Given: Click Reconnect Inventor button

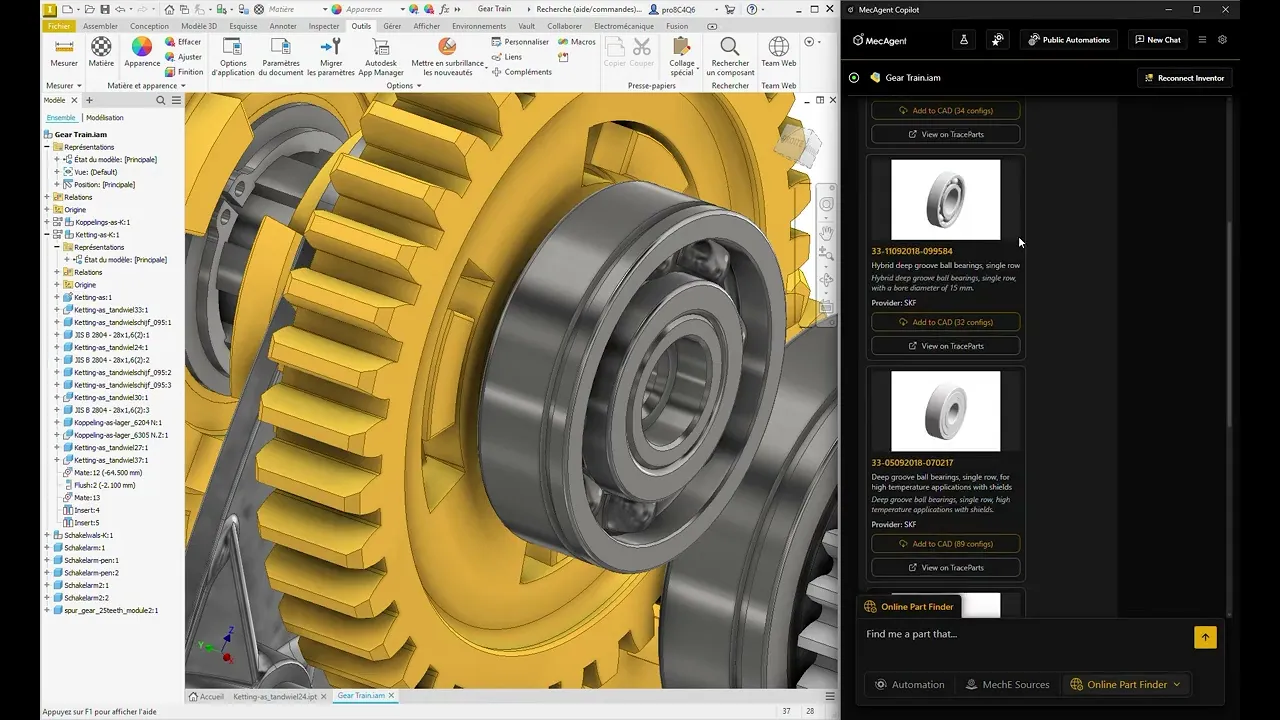Looking at the screenshot, I should coord(1184,77).
